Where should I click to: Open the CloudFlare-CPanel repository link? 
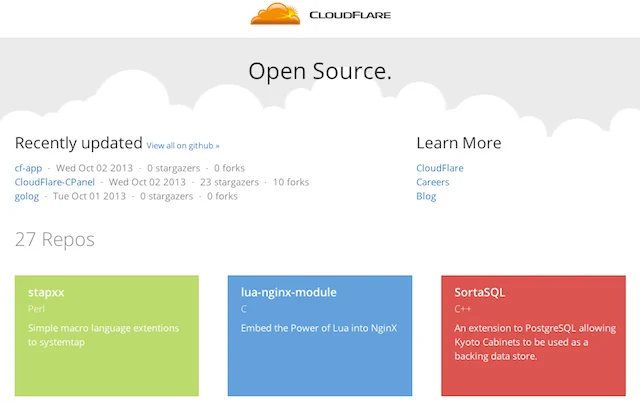point(55,182)
